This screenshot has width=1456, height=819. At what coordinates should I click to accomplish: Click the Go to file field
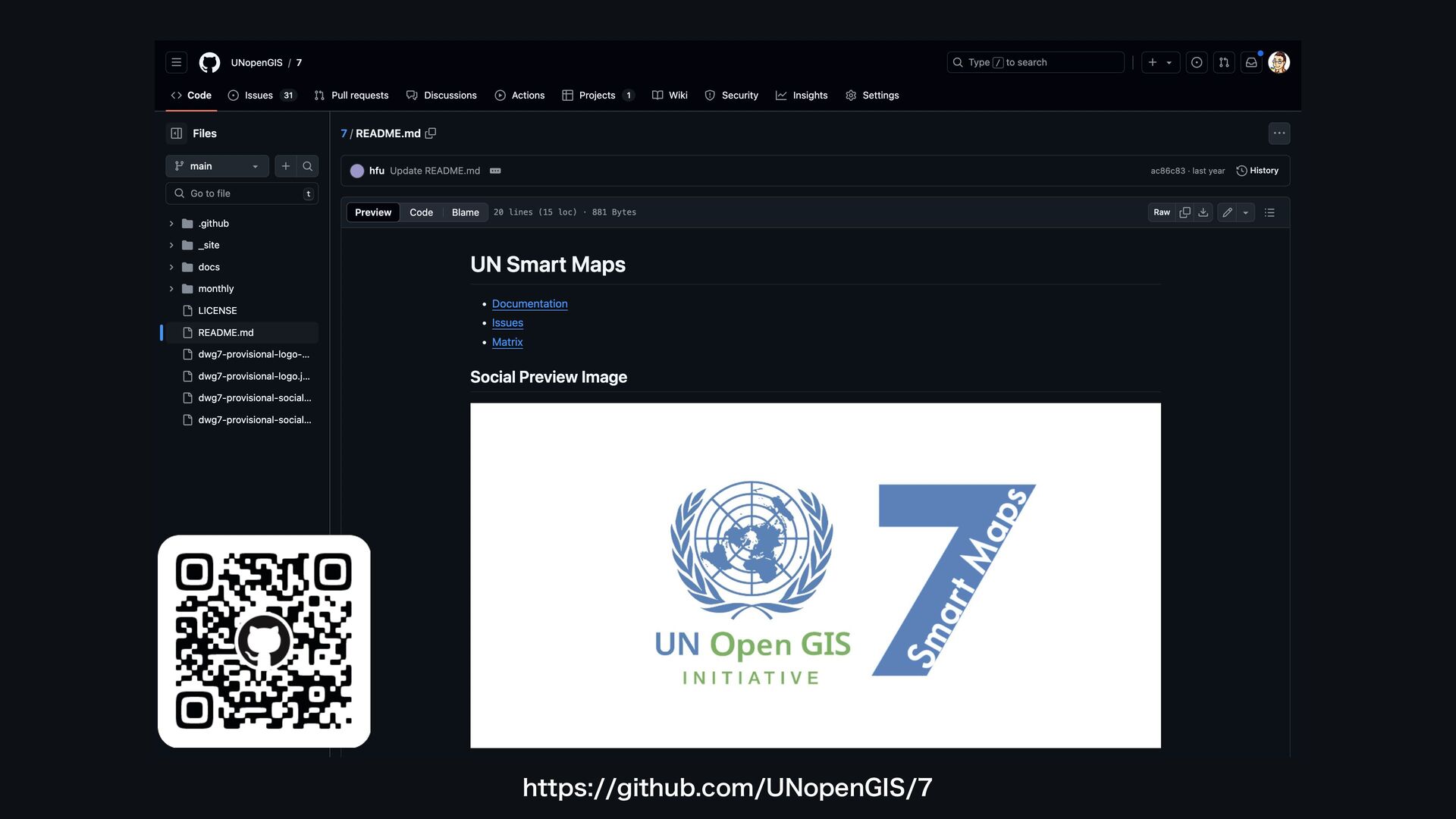click(x=241, y=193)
